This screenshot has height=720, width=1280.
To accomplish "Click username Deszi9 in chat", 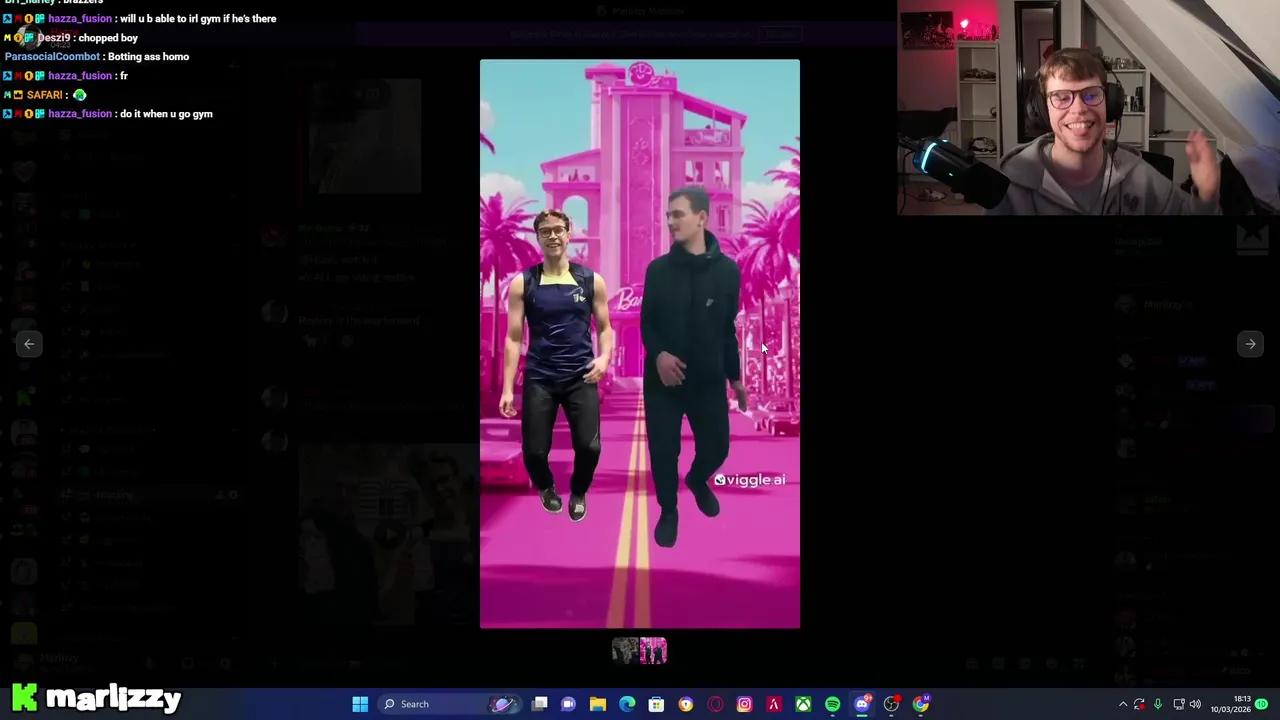I will point(54,38).
